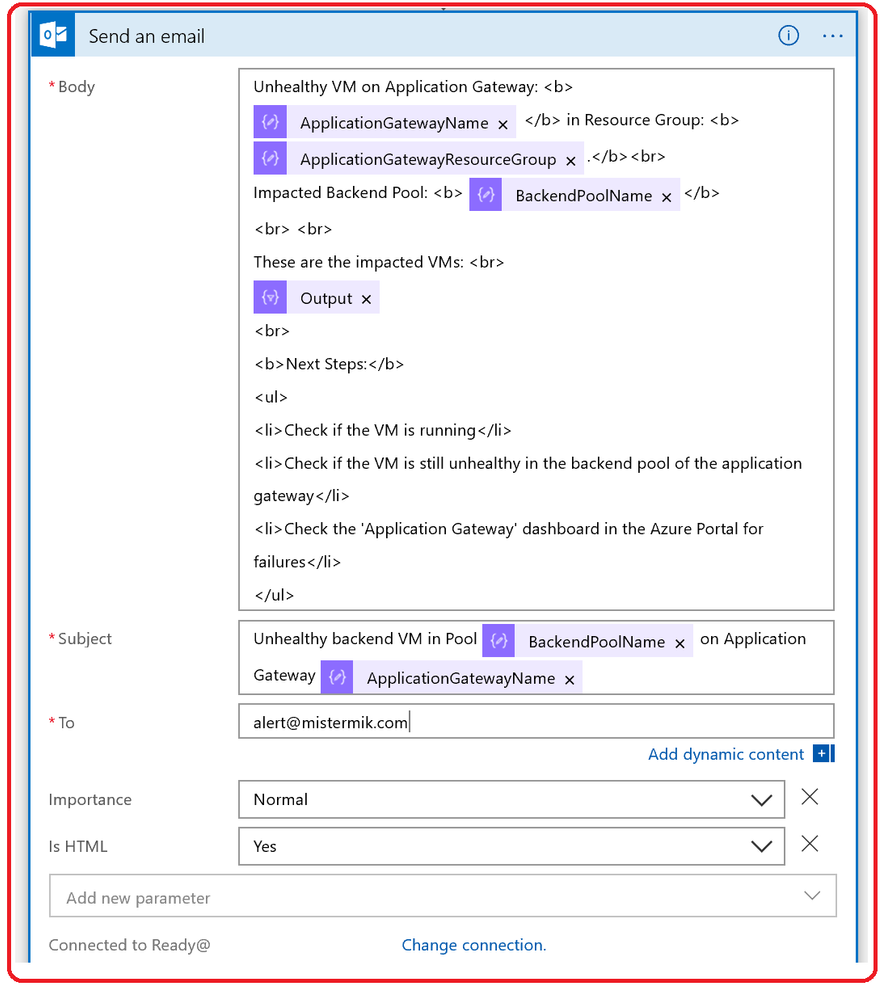
Task: Remove the Importance parameter
Action: [810, 797]
